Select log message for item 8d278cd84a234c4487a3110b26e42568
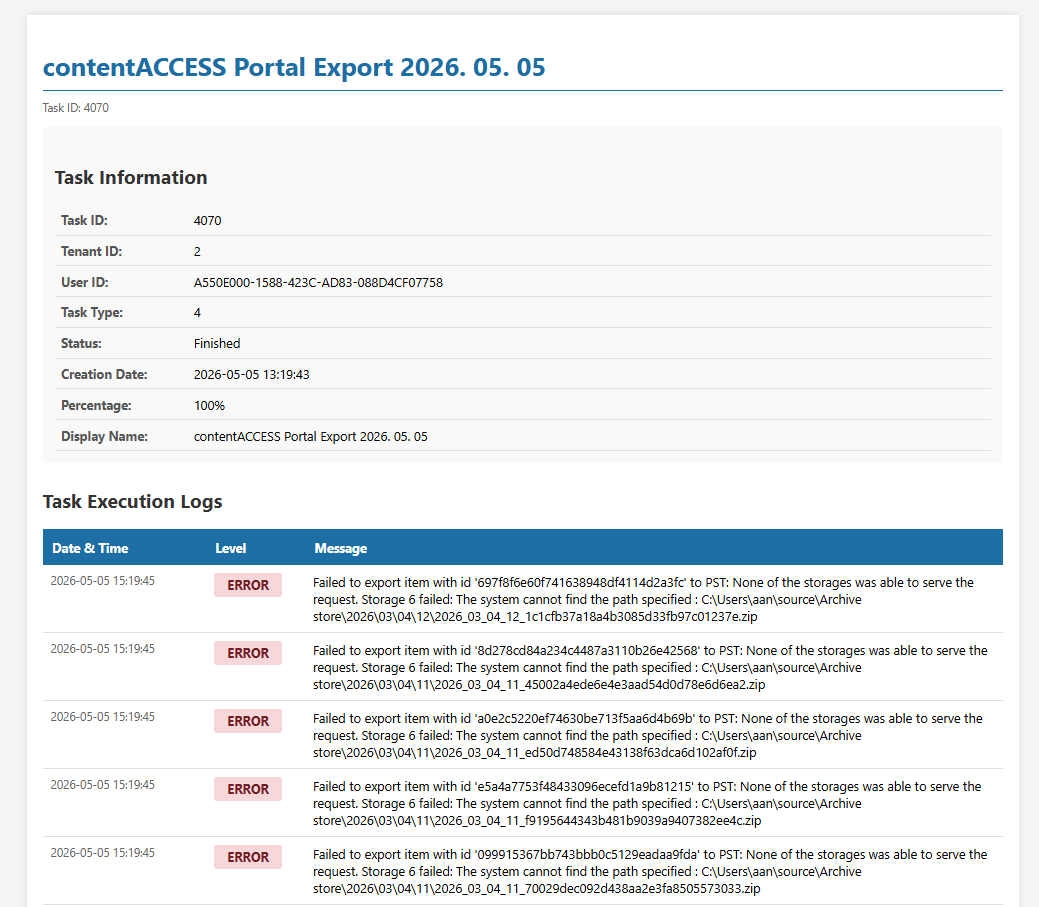Screen dimensions: 1039x907 click(x=650, y=668)
